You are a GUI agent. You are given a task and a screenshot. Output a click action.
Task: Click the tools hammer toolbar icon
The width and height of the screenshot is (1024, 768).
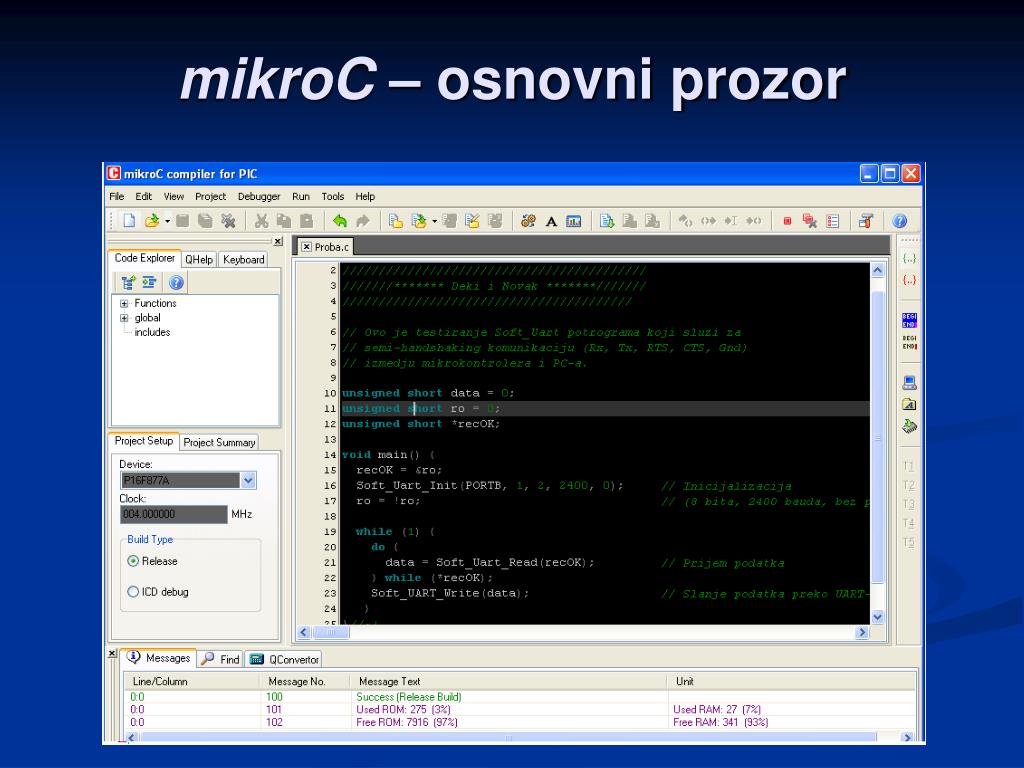click(x=866, y=221)
